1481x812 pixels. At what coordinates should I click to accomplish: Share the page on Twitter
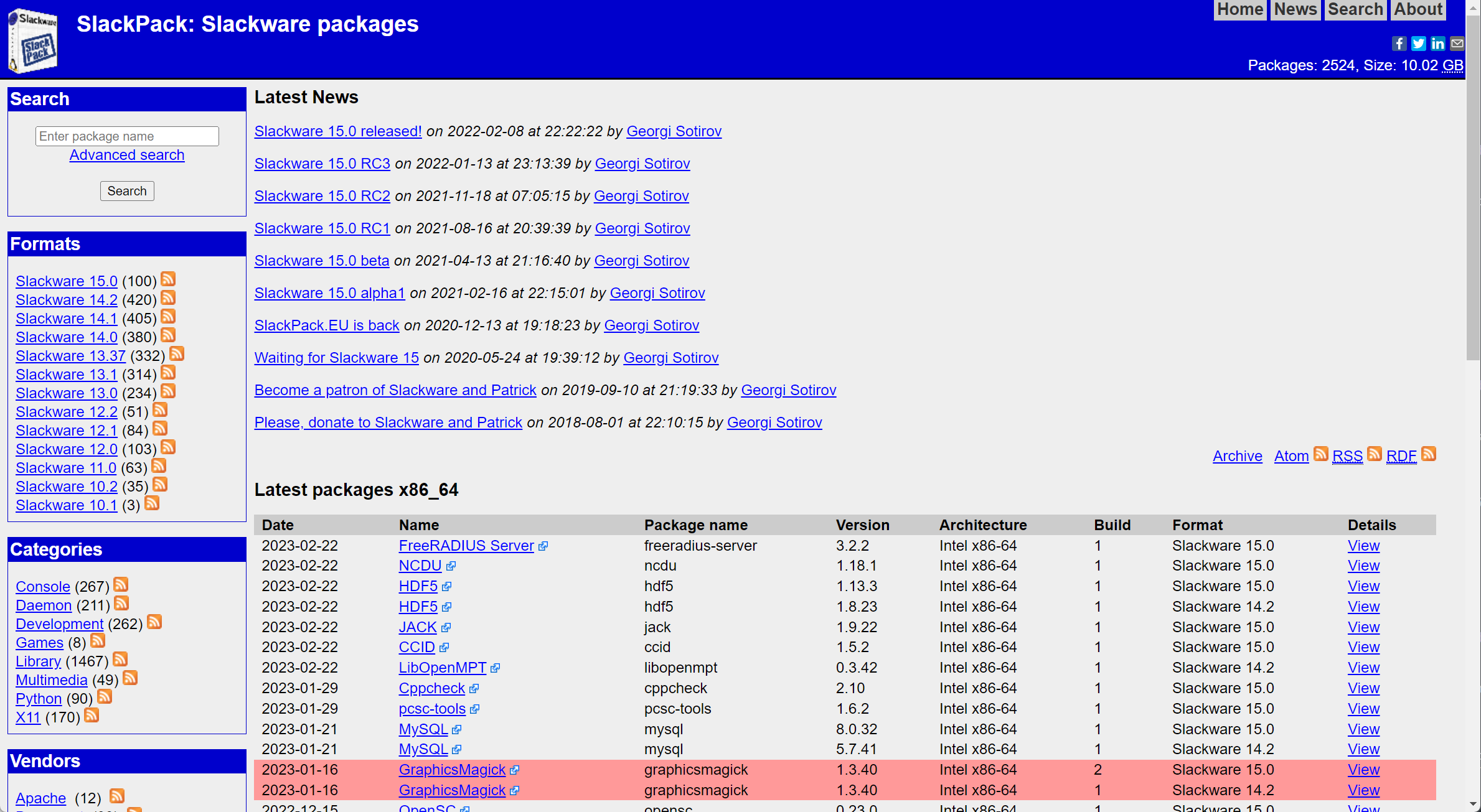click(1418, 43)
